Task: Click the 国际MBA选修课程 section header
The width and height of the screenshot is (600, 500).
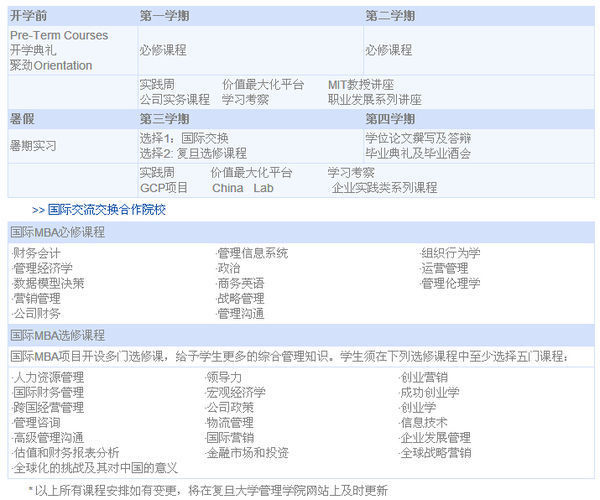Action: coord(58,335)
